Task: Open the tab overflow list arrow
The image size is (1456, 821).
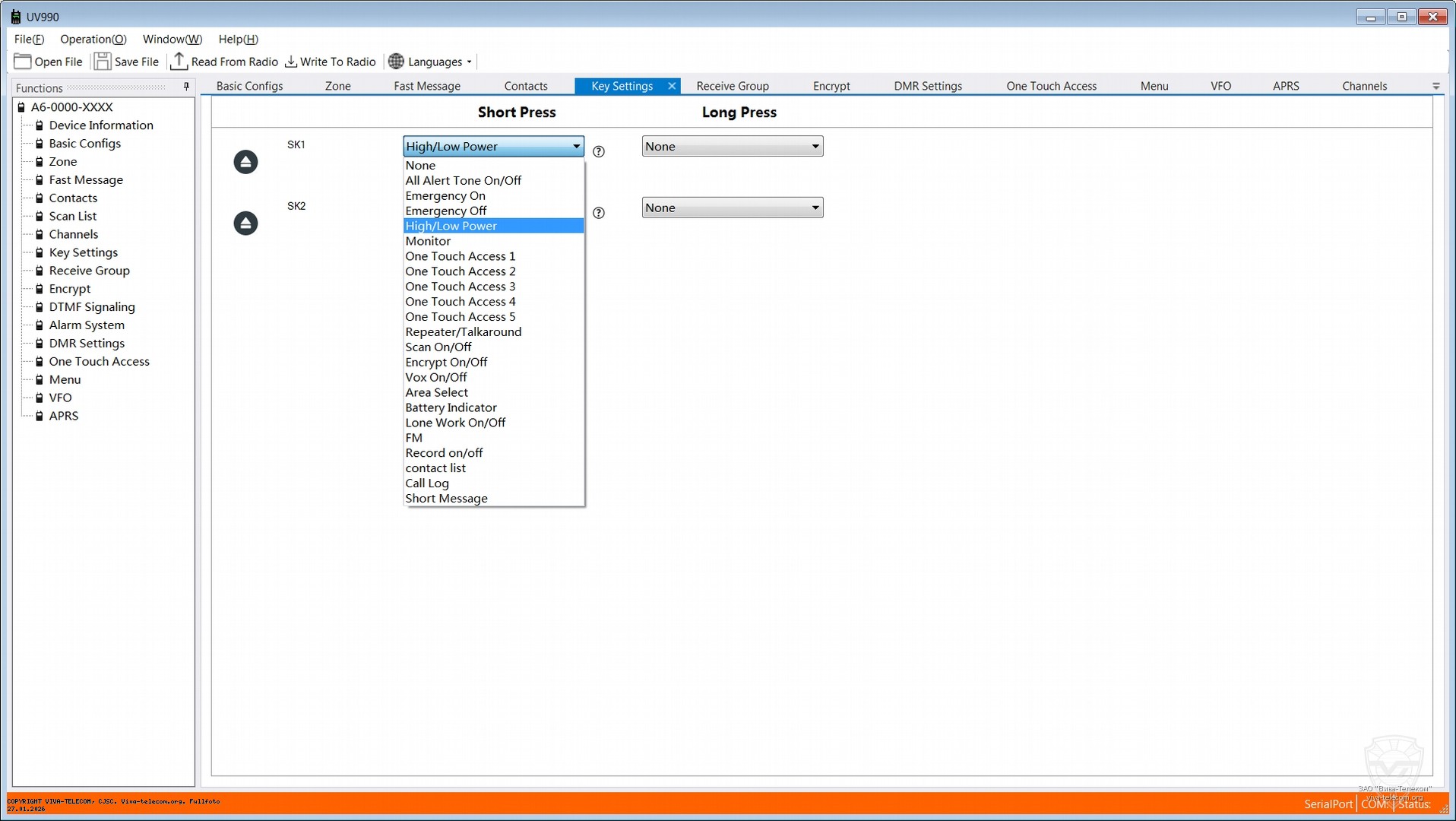Action: click(1435, 87)
